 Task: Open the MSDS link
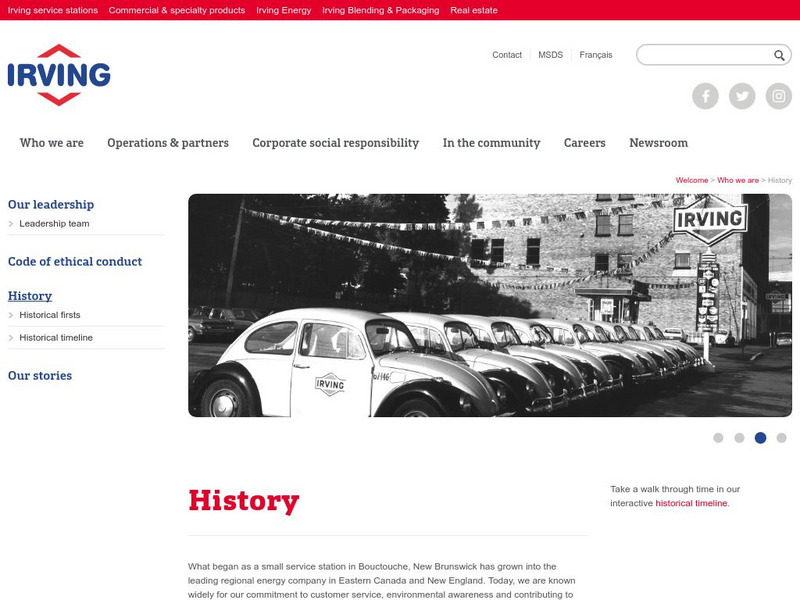[551, 55]
